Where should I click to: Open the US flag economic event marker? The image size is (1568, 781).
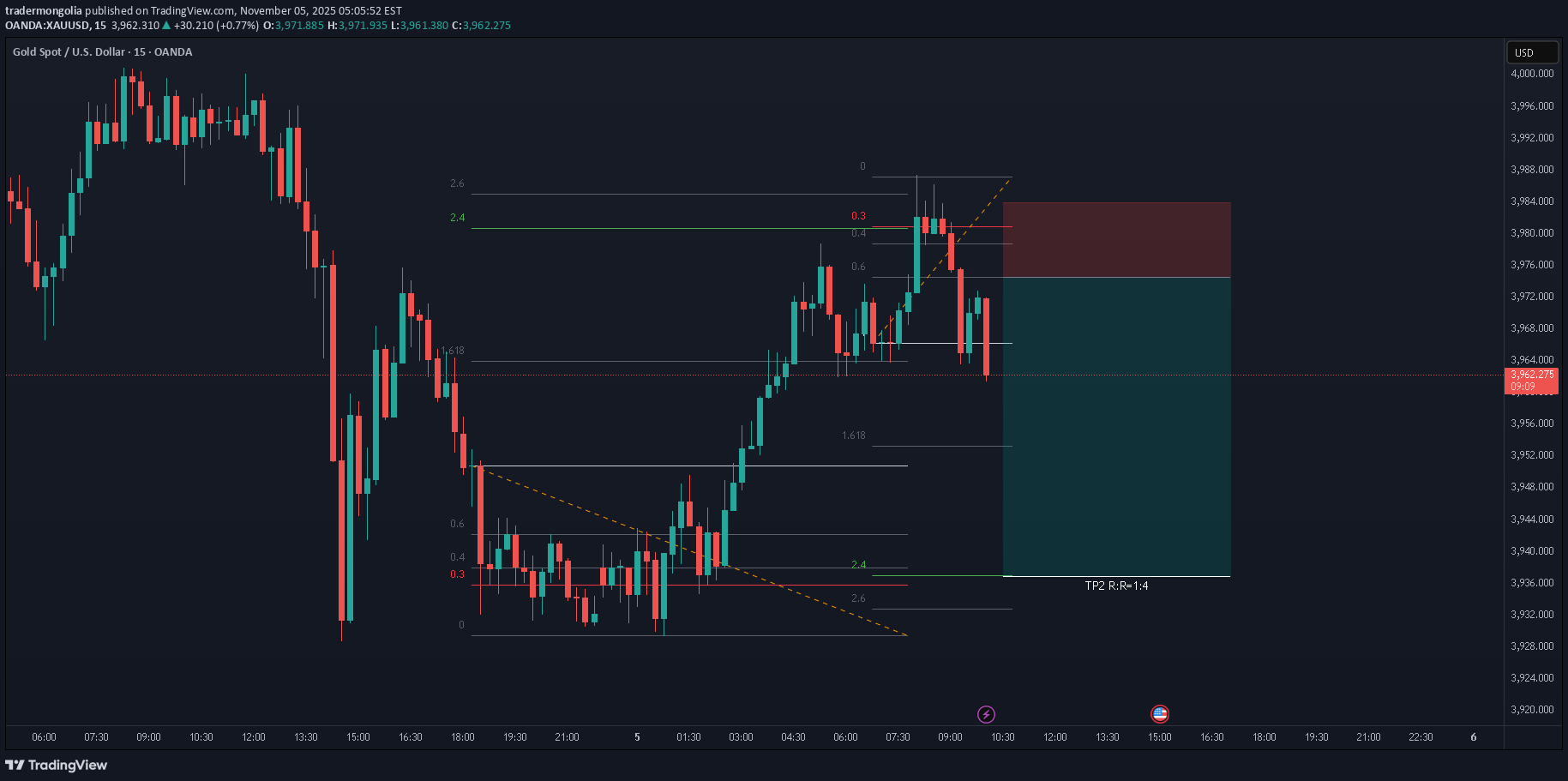coord(1159,714)
